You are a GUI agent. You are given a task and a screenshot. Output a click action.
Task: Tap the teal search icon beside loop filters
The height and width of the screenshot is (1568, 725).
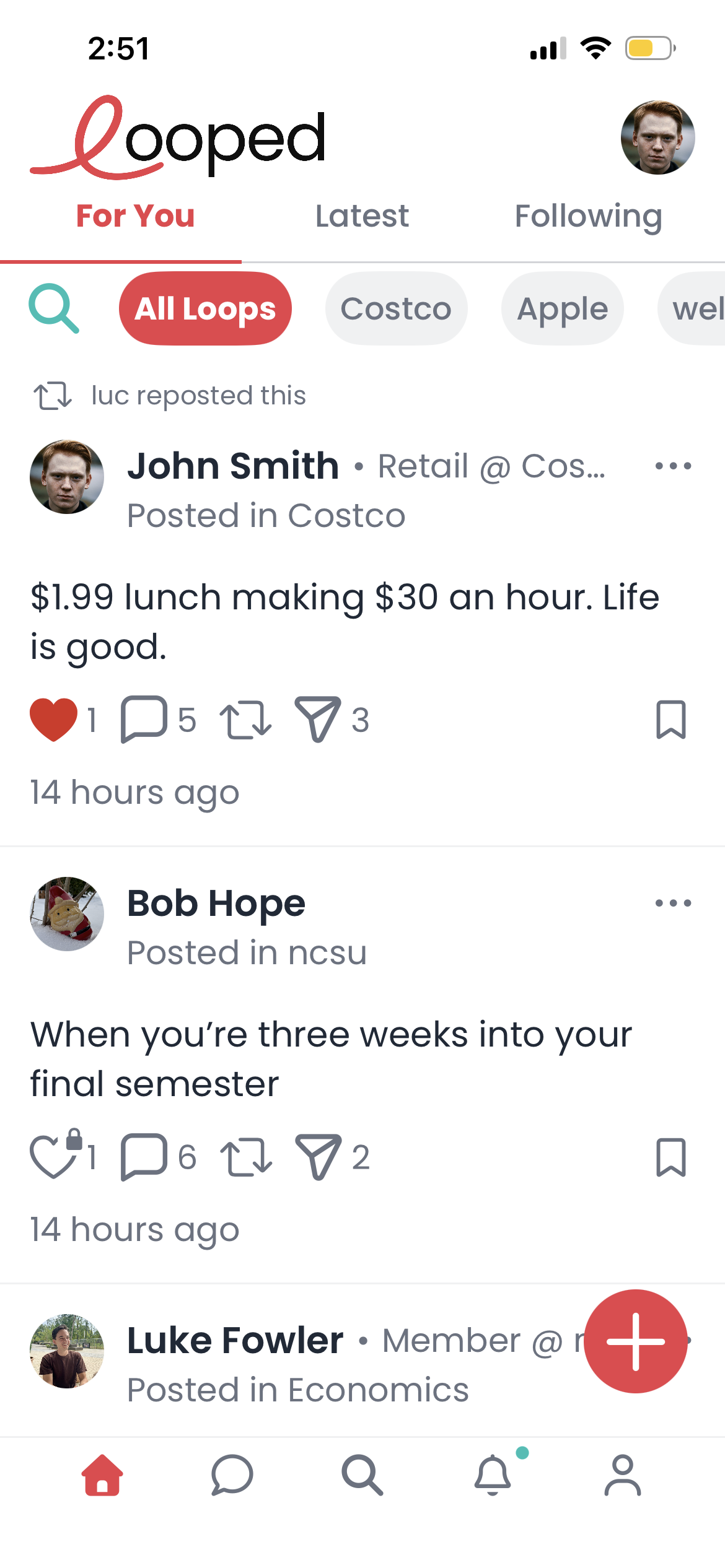(54, 308)
